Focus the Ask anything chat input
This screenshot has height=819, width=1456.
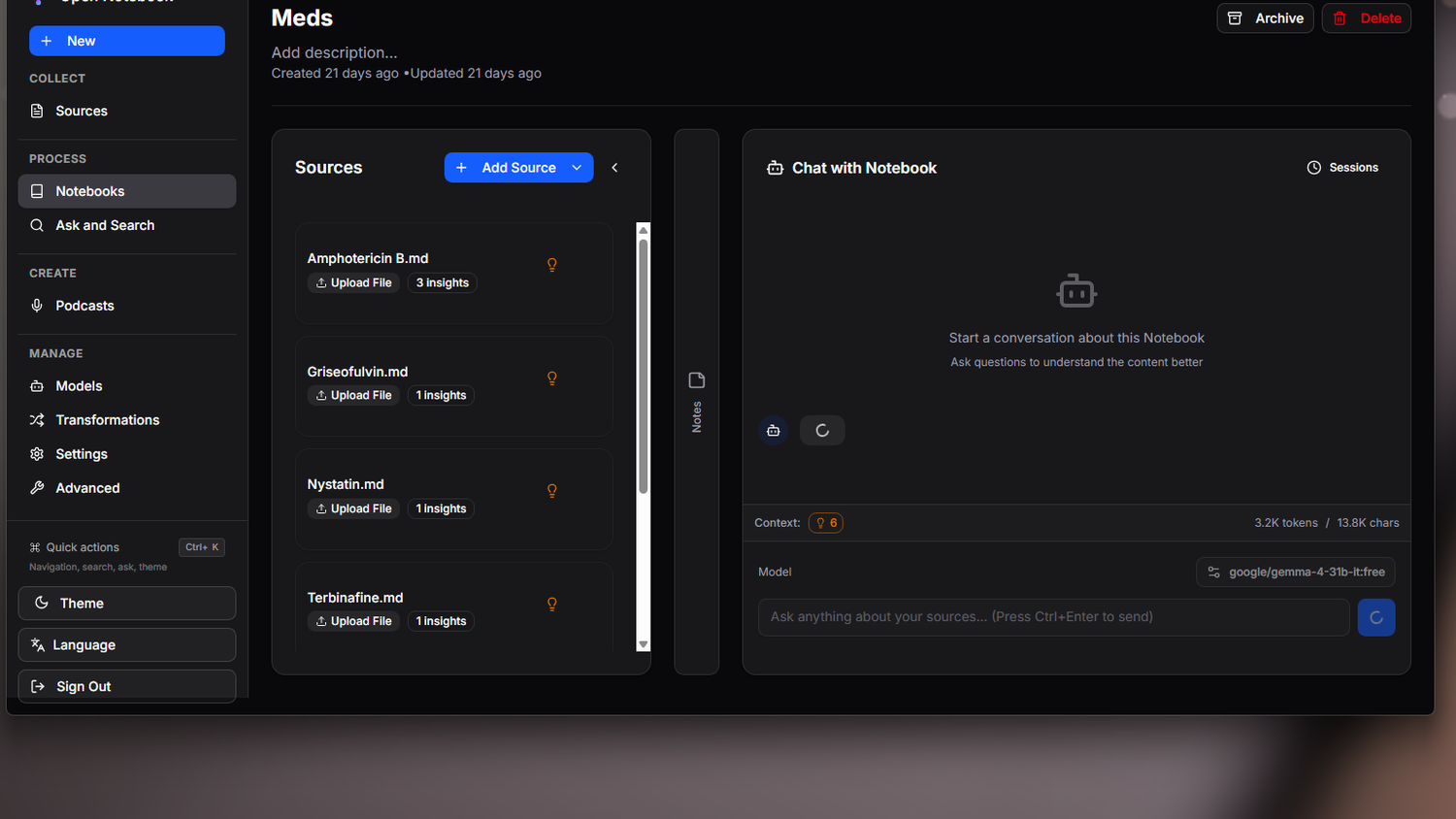tap(1054, 617)
